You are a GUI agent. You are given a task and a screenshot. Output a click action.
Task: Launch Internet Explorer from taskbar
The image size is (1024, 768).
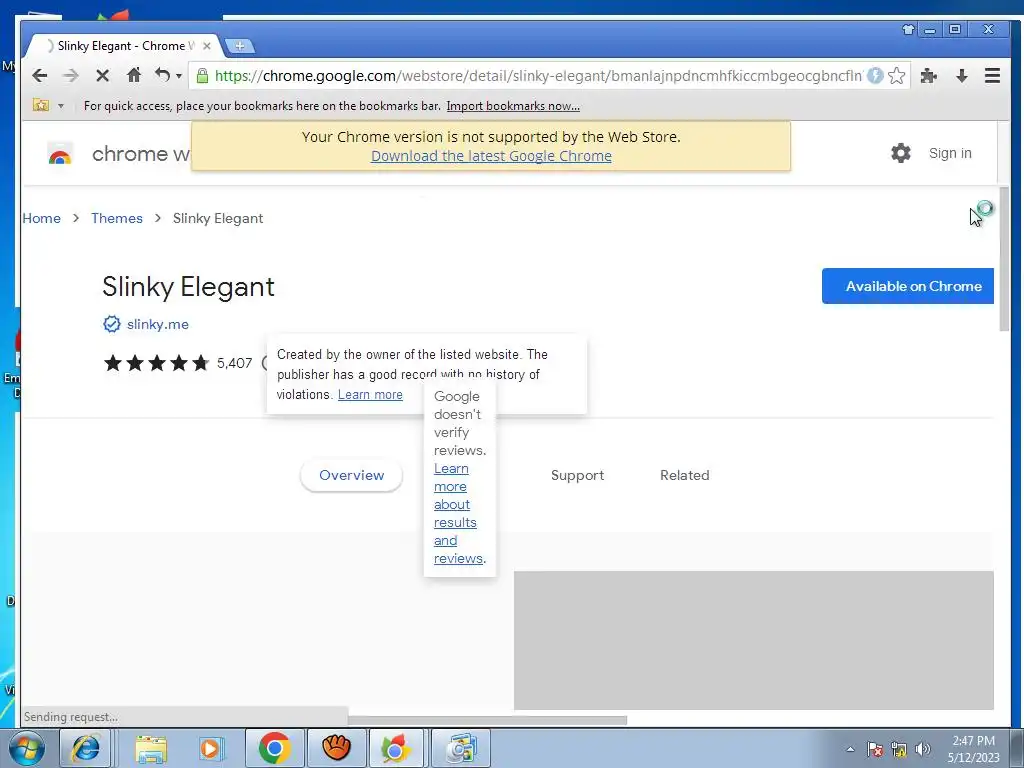[86, 748]
